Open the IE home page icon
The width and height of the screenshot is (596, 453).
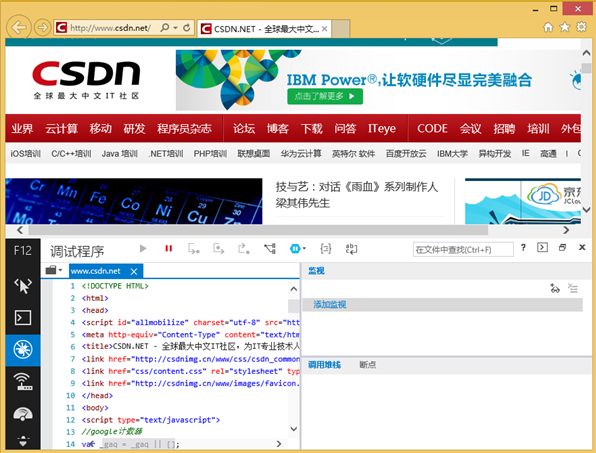548,27
